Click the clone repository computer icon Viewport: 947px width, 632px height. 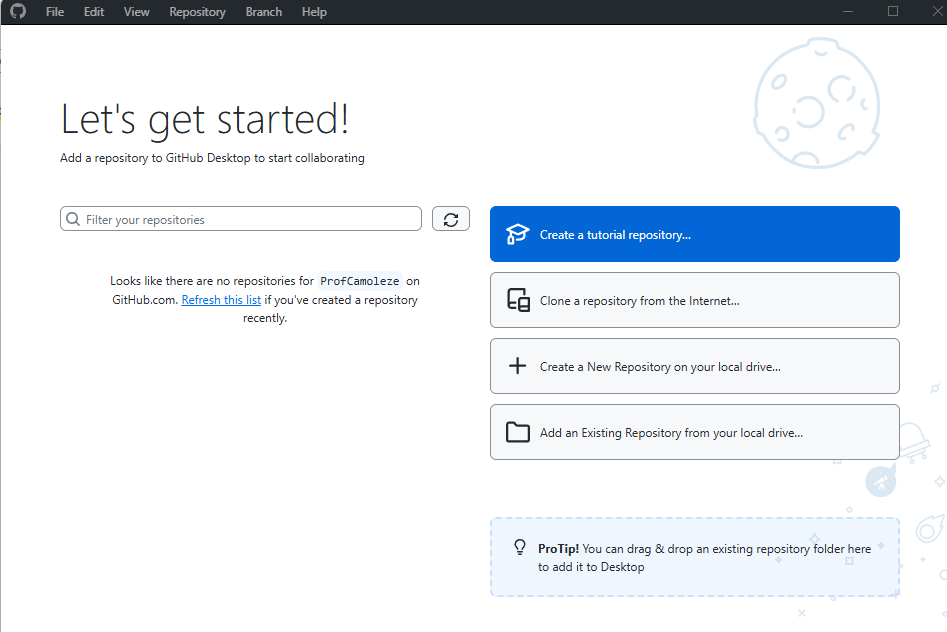[517, 301]
